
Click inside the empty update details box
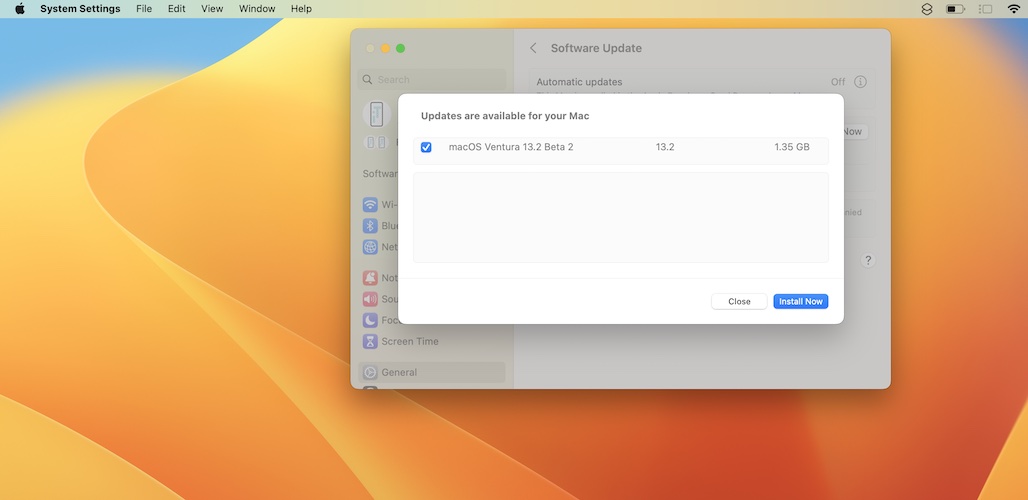click(621, 218)
